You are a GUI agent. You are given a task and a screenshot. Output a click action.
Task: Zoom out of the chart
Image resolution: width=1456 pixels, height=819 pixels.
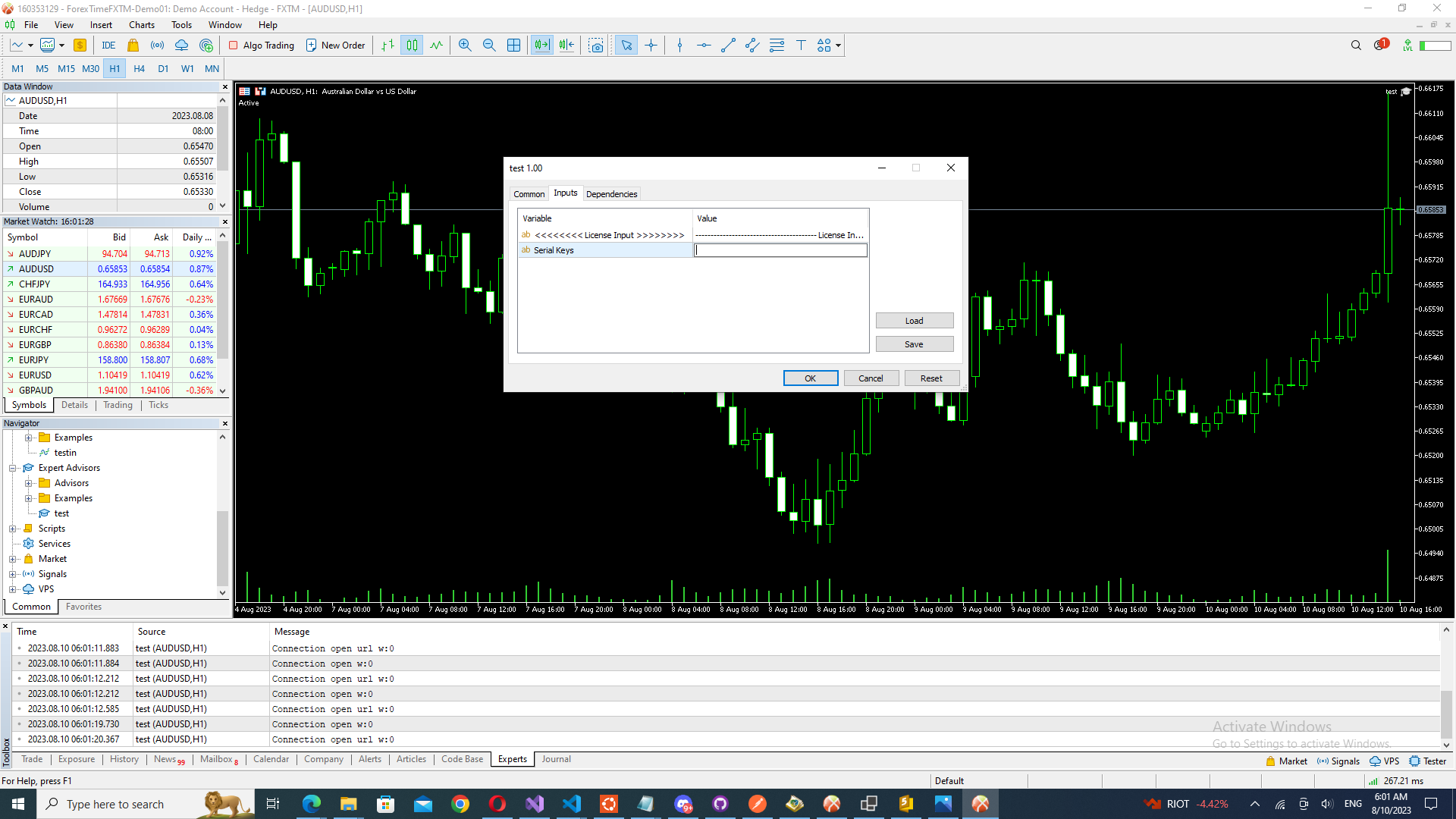(489, 45)
